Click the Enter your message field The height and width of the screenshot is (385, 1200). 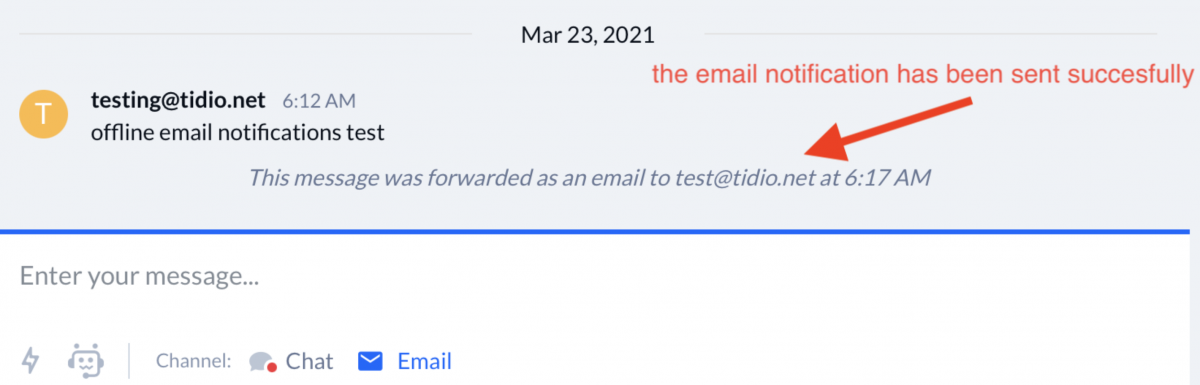point(600,276)
